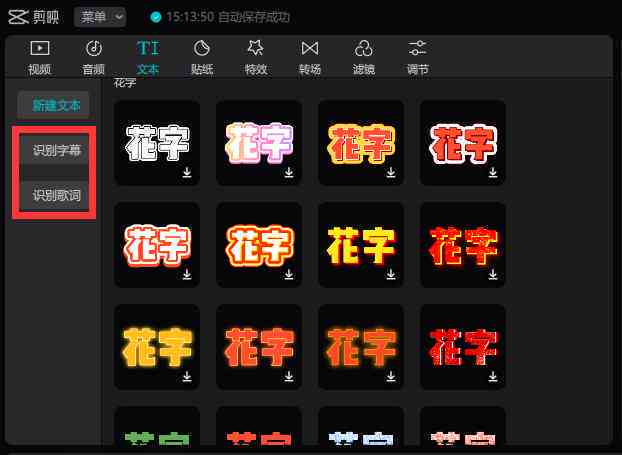Screen dimensions: 622x455
Task: Choose the pale pink 花字 thumbnail in bottom row
Action: 463,426
